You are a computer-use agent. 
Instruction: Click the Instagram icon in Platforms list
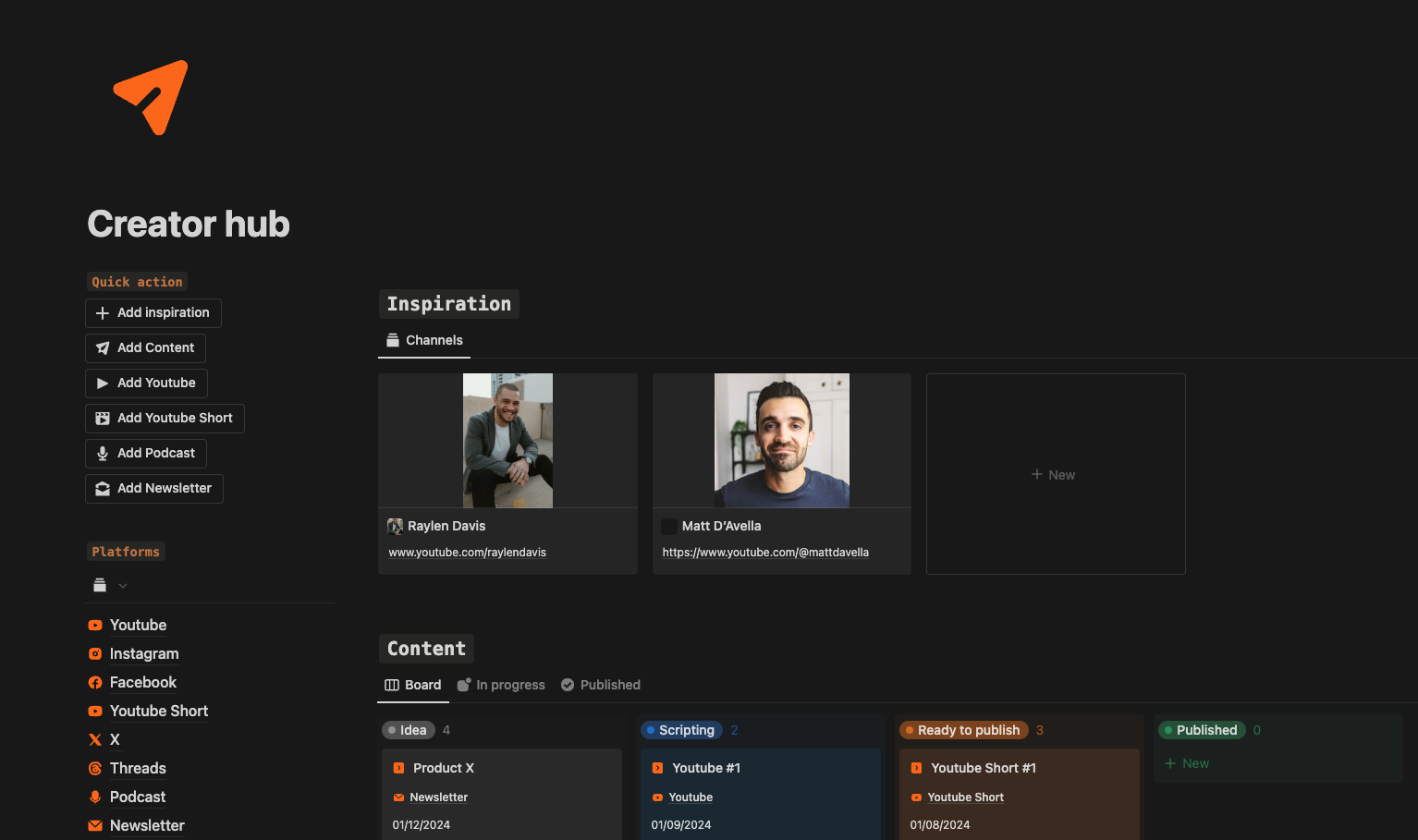95,654
